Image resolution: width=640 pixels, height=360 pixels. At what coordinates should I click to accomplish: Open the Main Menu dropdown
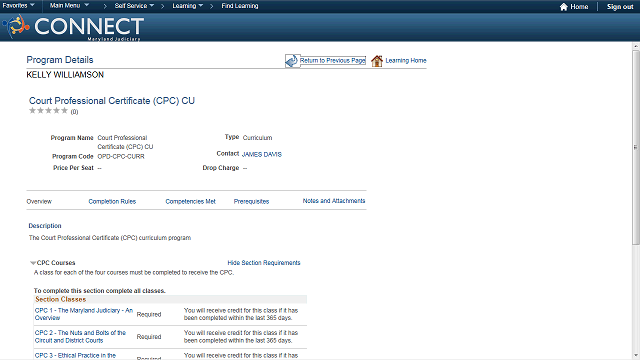[69, 5]
